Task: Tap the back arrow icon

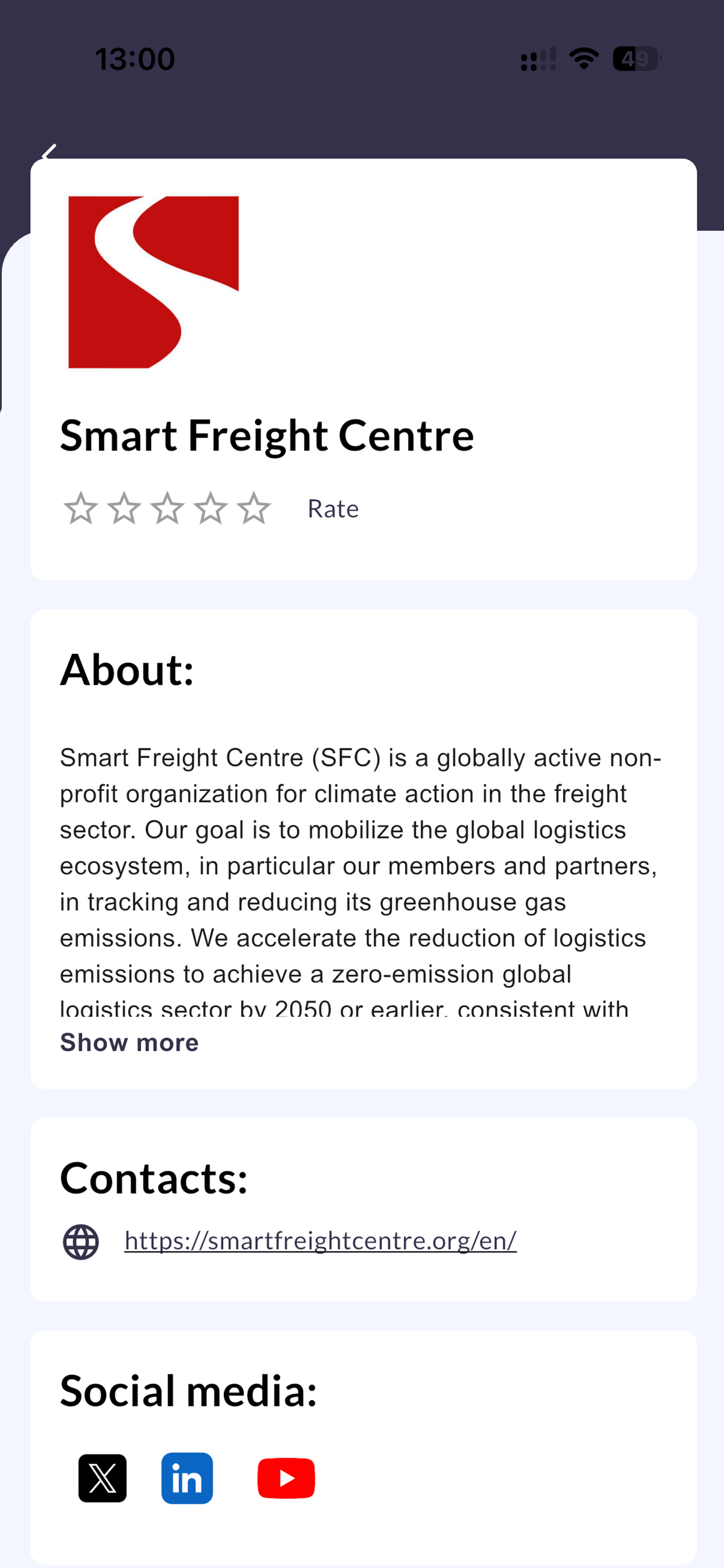Action: coord(50,152)
